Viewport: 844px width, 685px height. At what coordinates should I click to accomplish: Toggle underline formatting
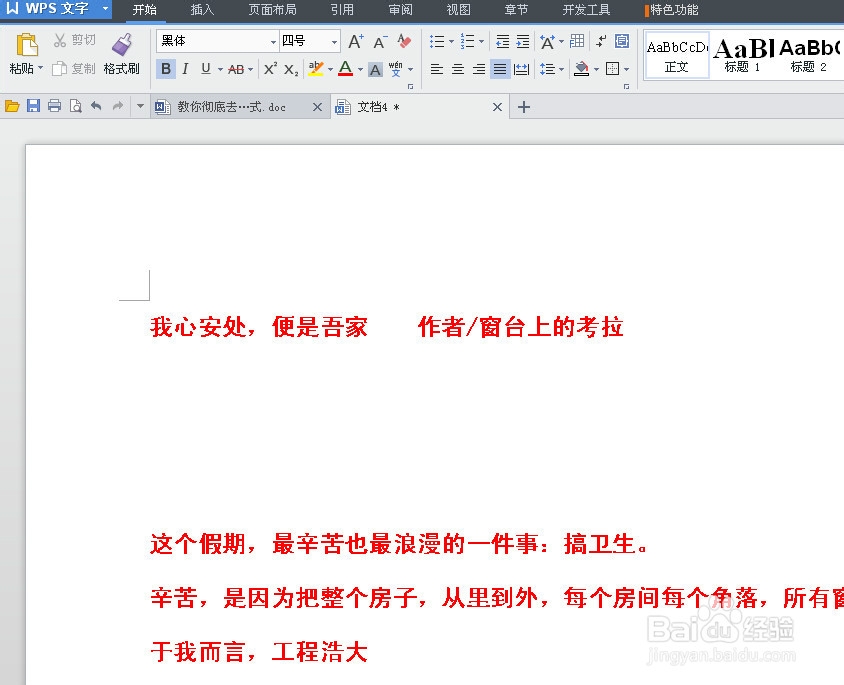204,69
